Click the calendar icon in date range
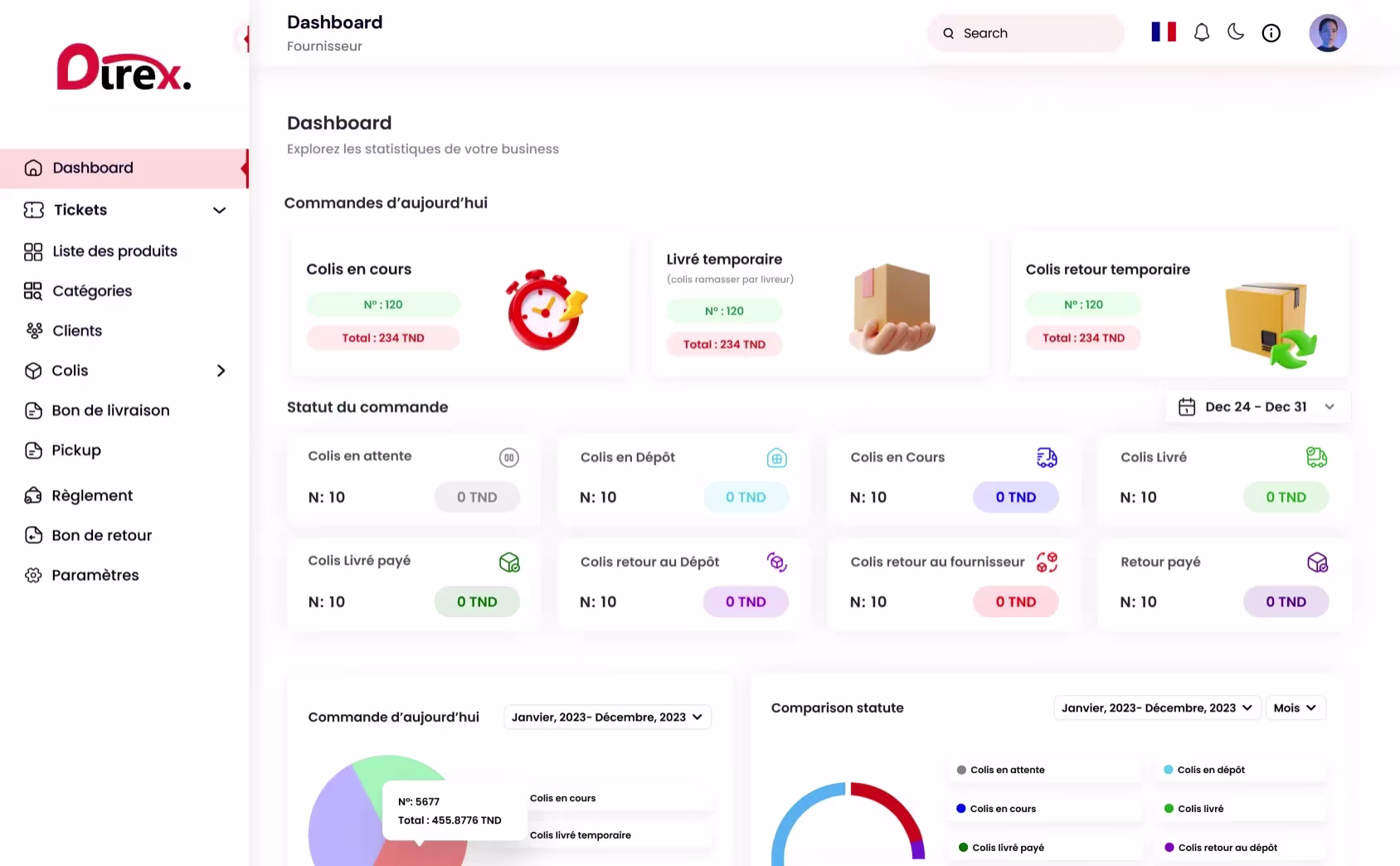This screenshot has width=1400, height=866. pos(1187,406)
